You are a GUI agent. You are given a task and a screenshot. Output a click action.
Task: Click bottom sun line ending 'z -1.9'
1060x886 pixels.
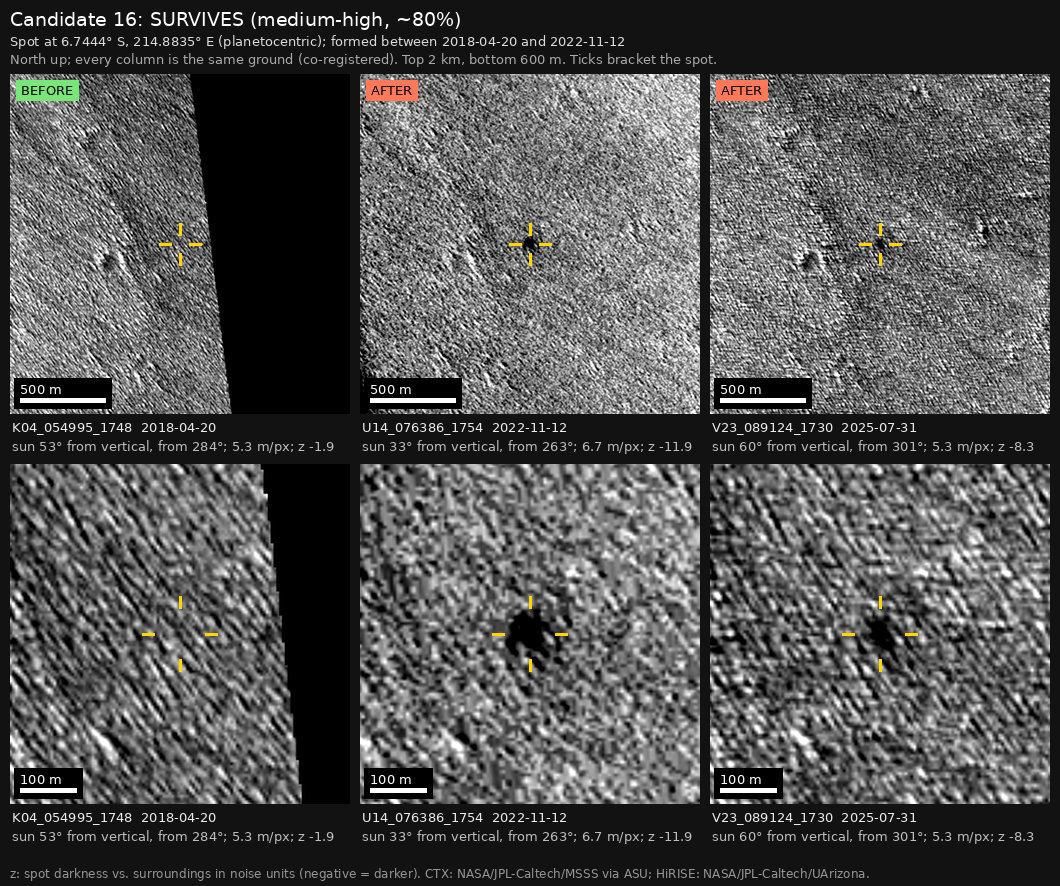pos(173,837)
